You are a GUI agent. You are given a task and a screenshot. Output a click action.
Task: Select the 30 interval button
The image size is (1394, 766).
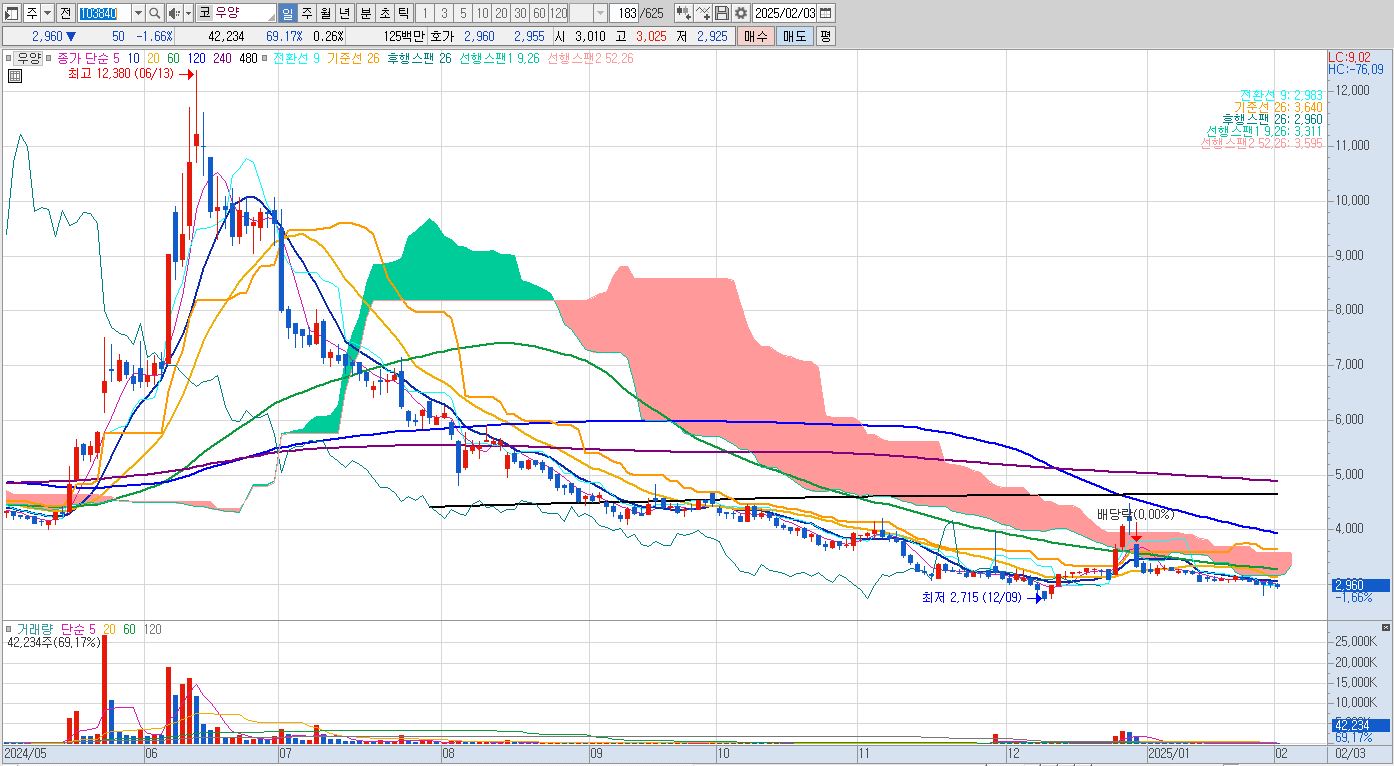click(x=520, y=13)
